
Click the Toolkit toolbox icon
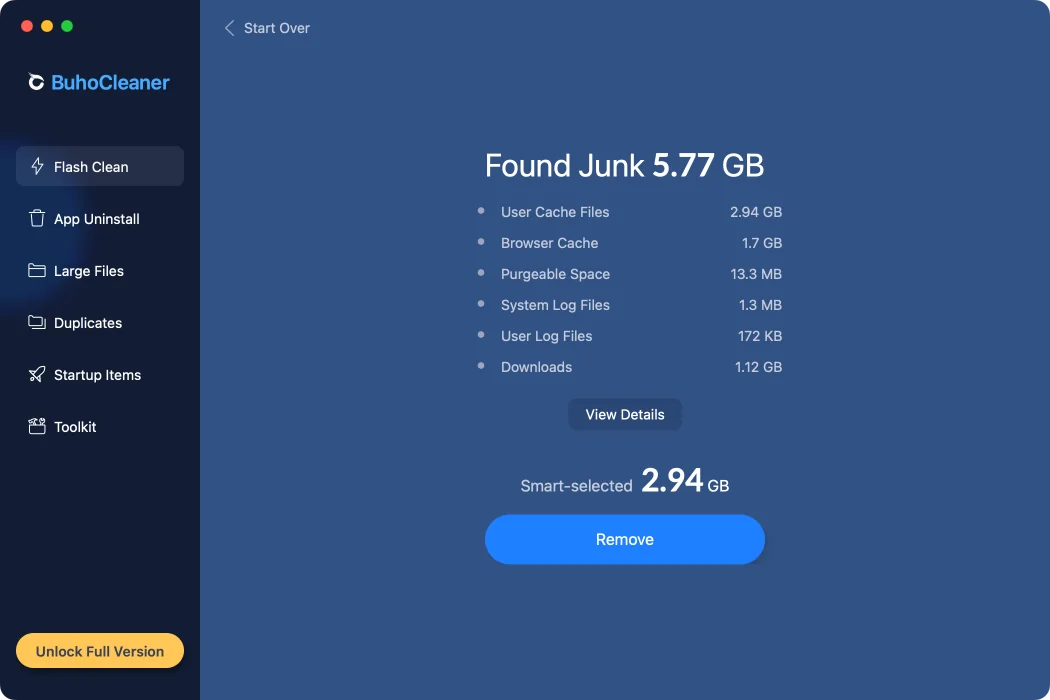coord(37,426)
